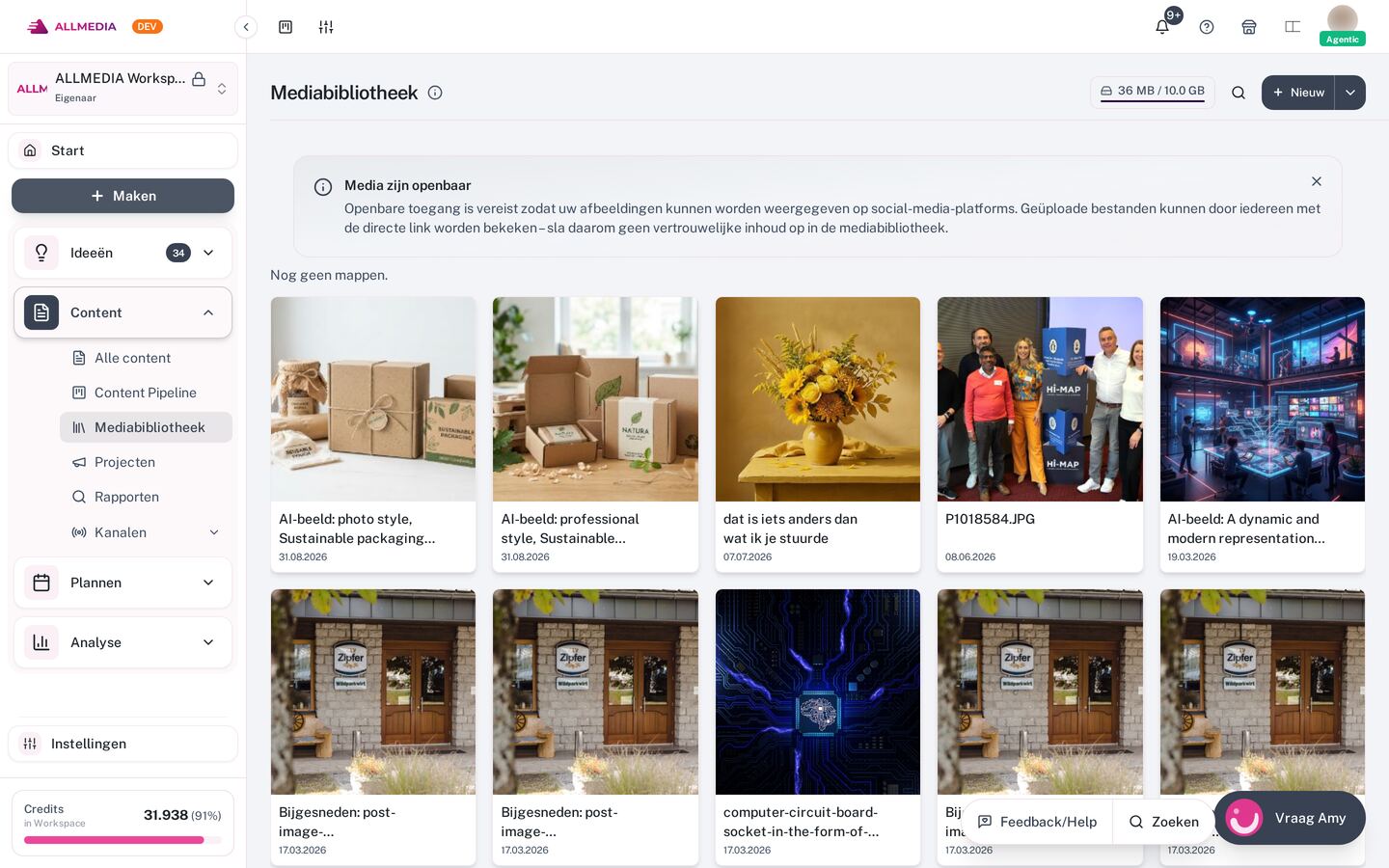Image resolution: width=1389 pixels, height=868 pixels.
Task: Click the Zoeken button
Action: pos(1163,822)
